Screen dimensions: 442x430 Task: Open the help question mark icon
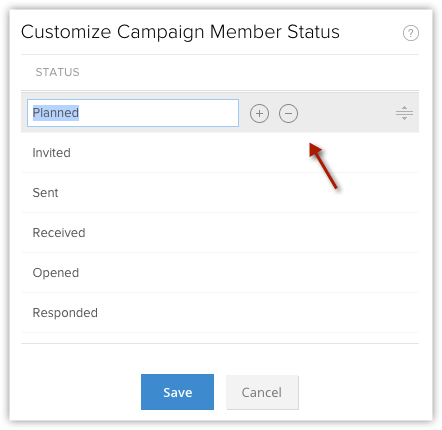(411, 33)
